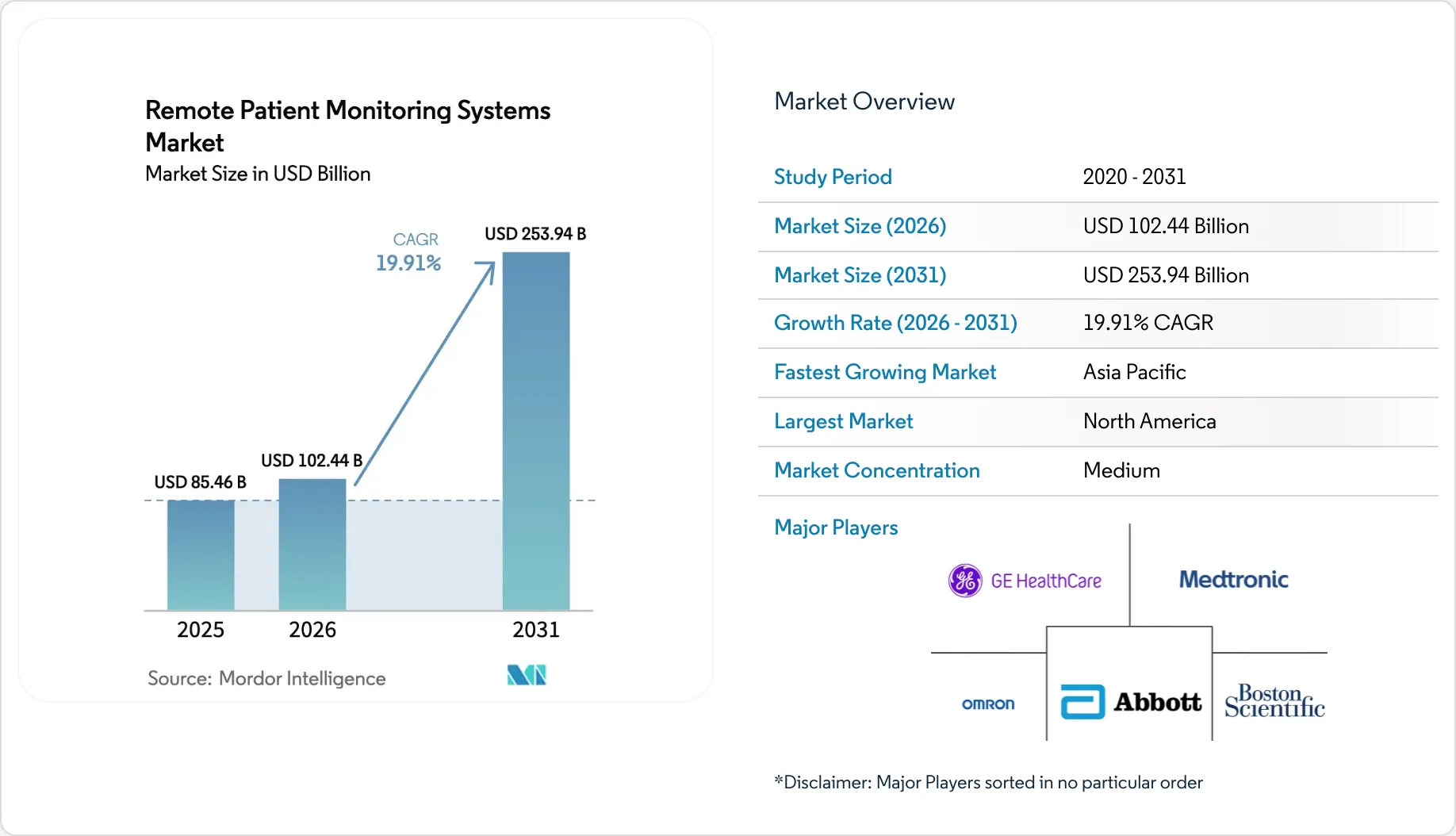Click the 'Medium' concentration value
This screenshot has width=1456, height=836.
(x=1121, y=470)
